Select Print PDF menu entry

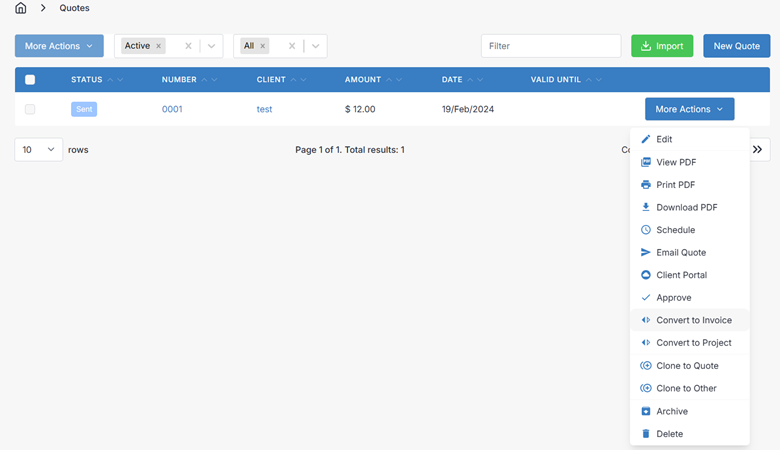689,184
